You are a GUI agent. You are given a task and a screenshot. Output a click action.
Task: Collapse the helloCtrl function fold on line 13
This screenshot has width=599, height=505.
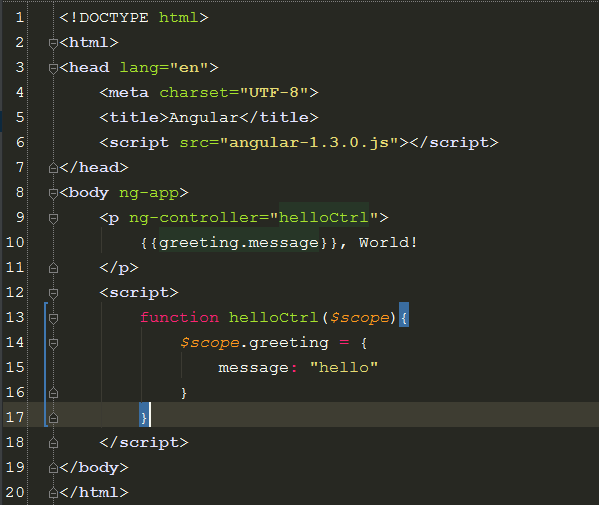[53, 318]
